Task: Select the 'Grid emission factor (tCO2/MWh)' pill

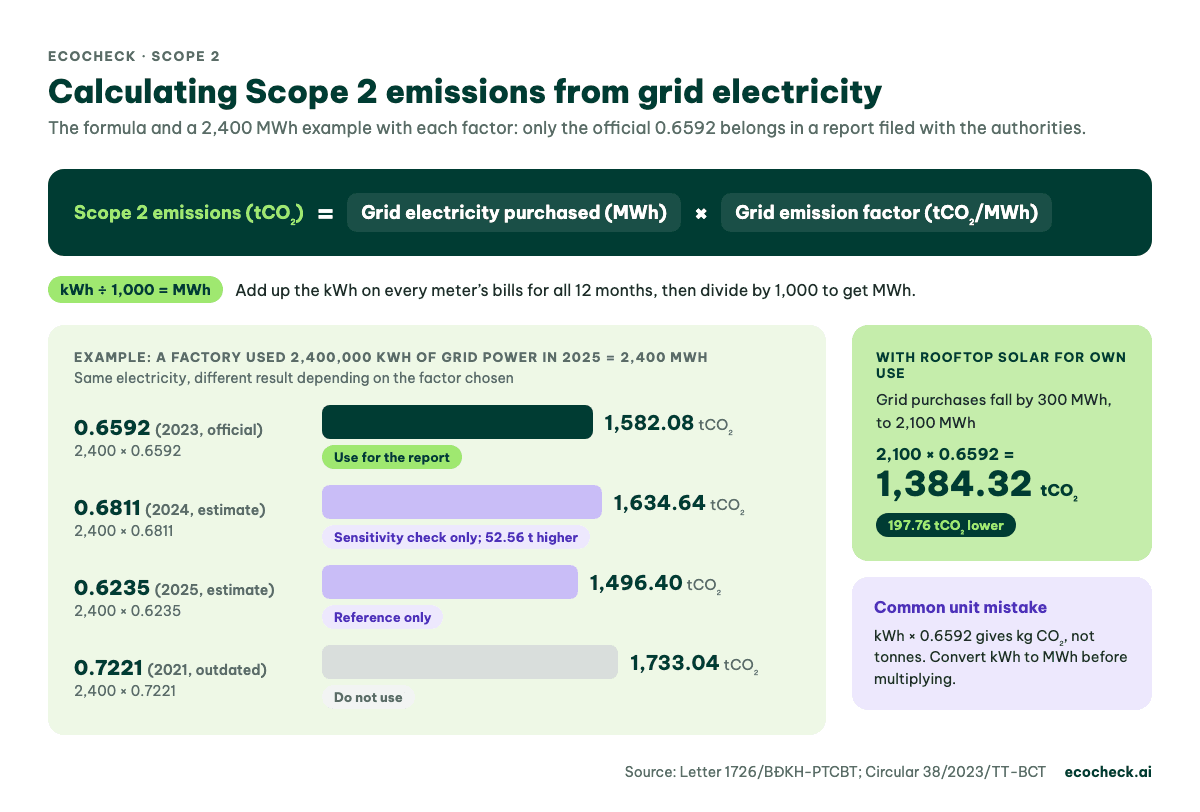Action: 886,212
